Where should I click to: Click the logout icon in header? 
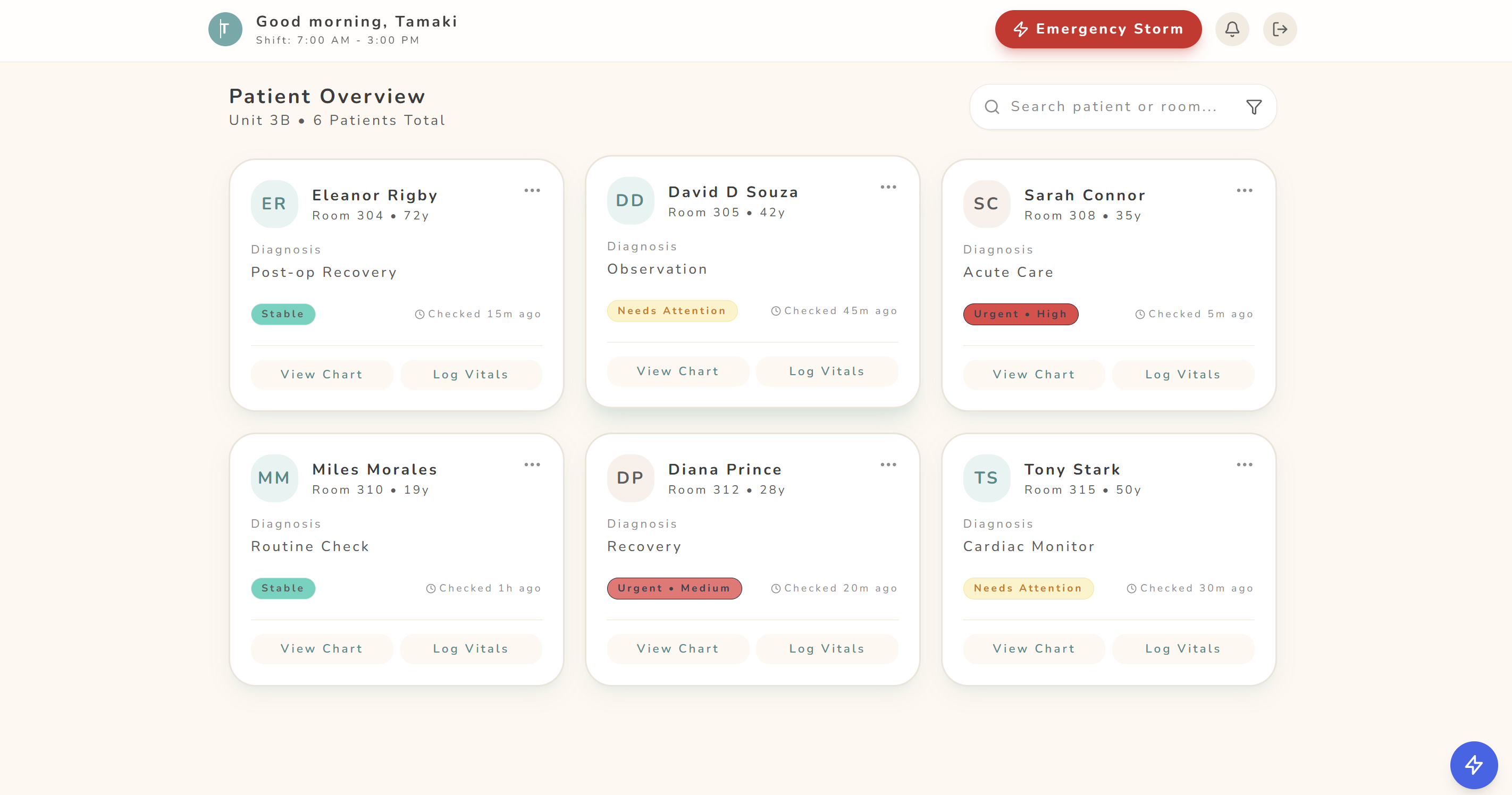(x=1280, y=29)
